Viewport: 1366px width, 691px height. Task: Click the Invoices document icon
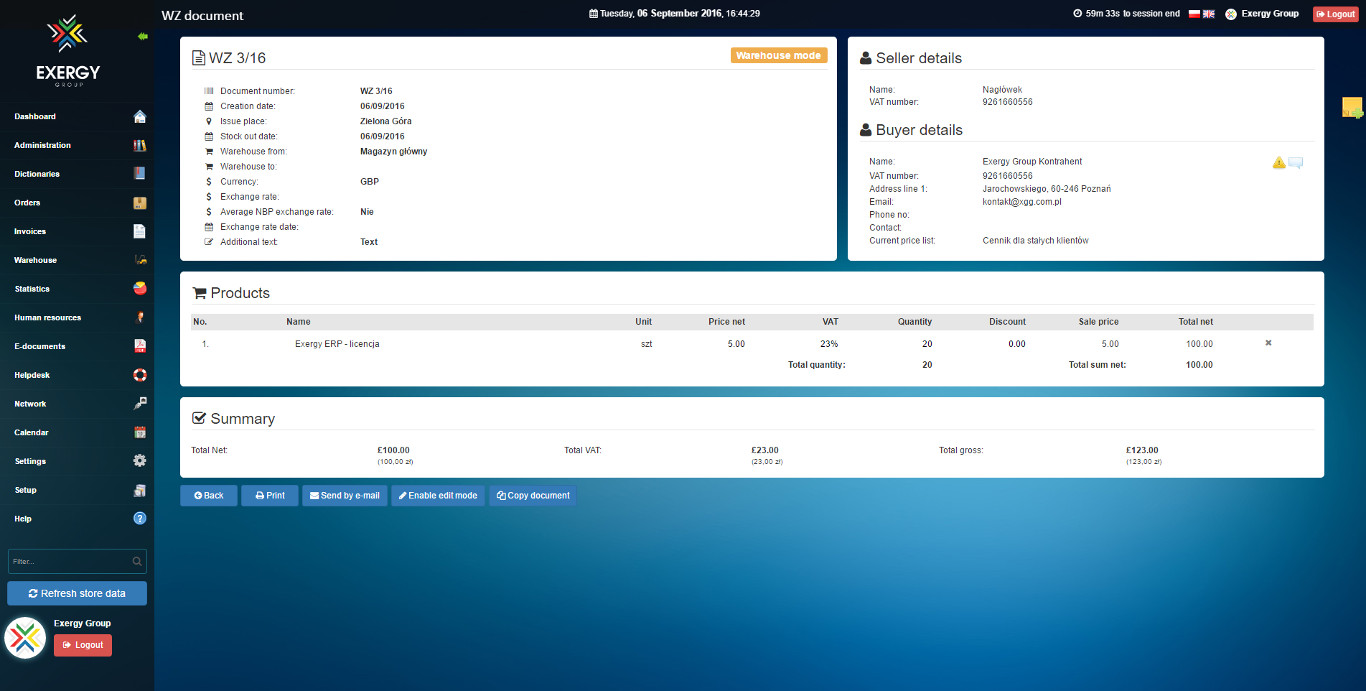(x=140, y=231)
